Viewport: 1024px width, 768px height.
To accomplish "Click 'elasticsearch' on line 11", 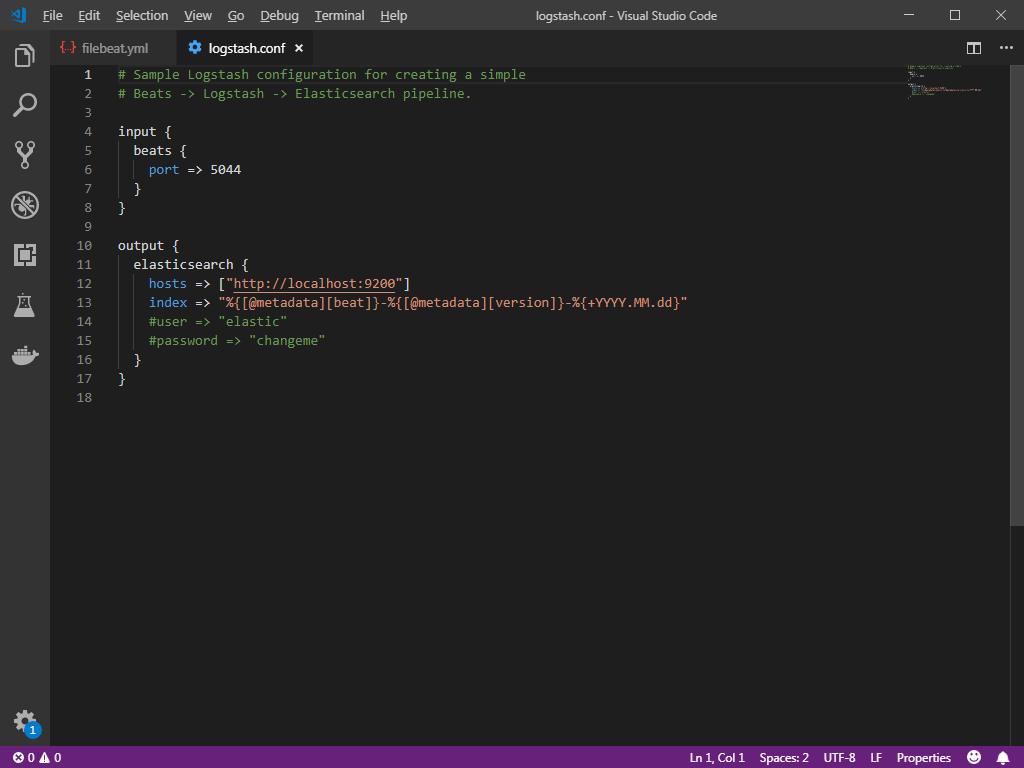I will coord(183,264).
